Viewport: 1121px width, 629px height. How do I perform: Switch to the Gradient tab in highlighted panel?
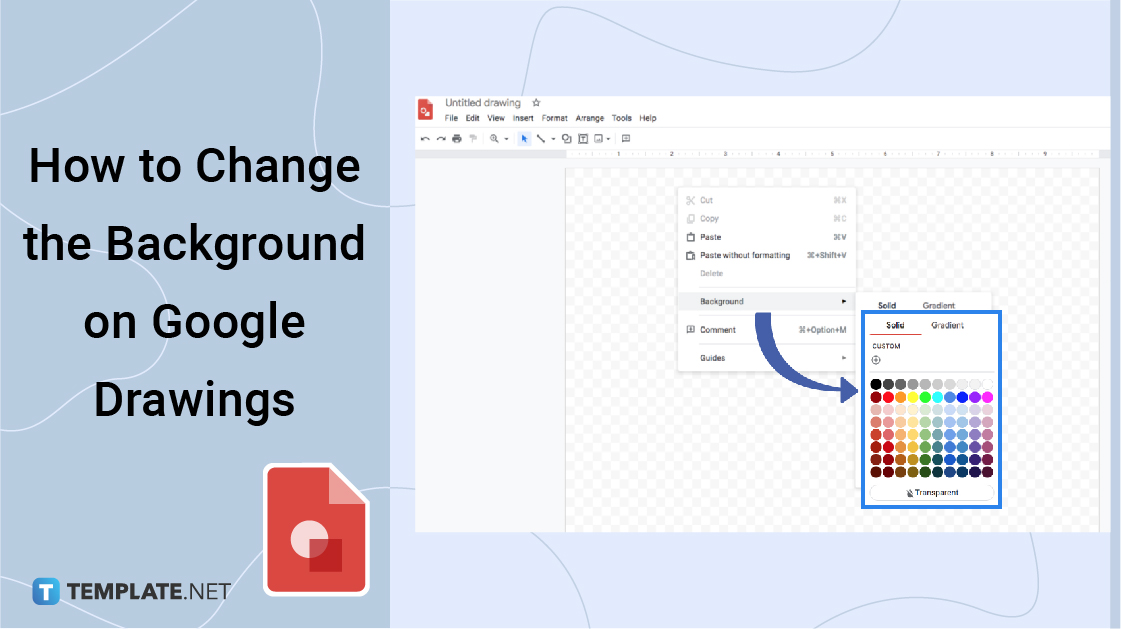click(947, 326)
